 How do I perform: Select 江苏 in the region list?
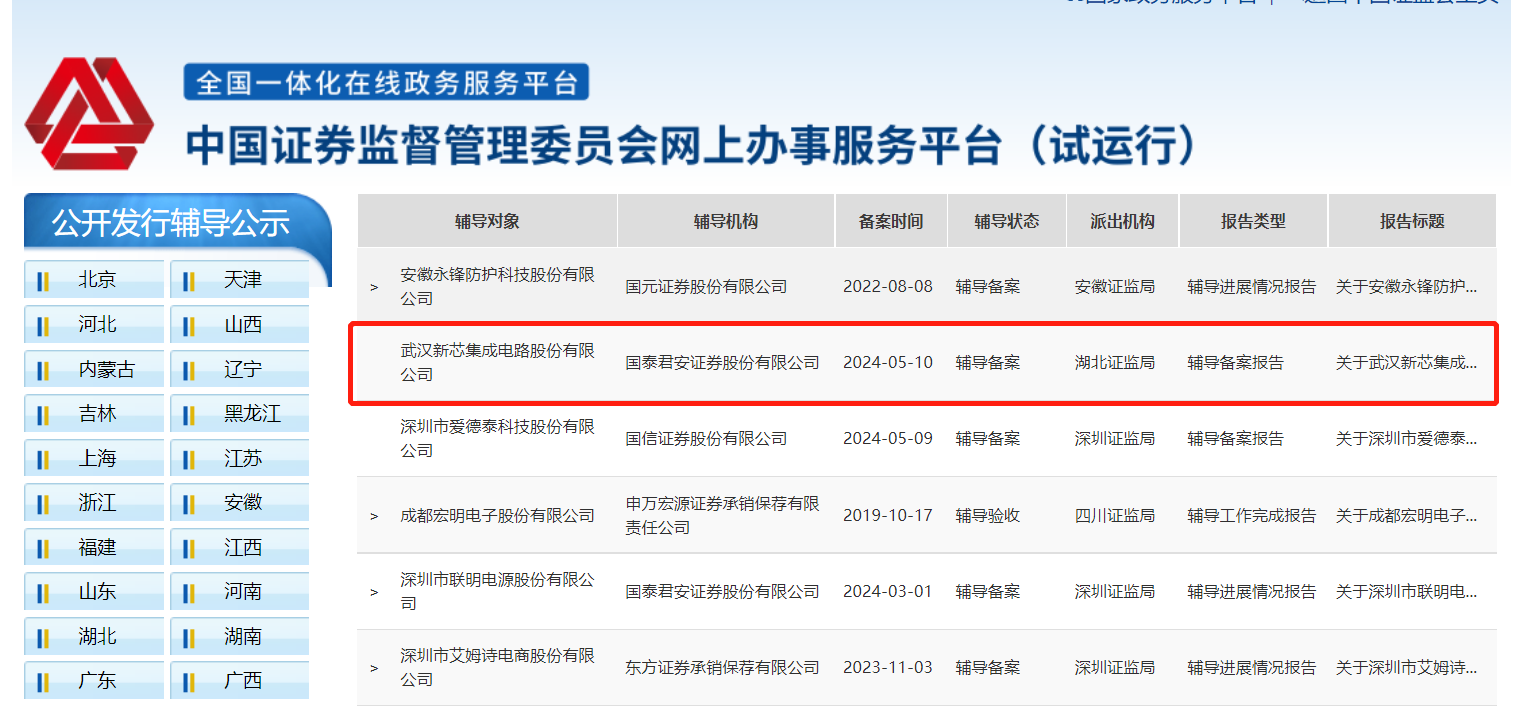(242, 459)
